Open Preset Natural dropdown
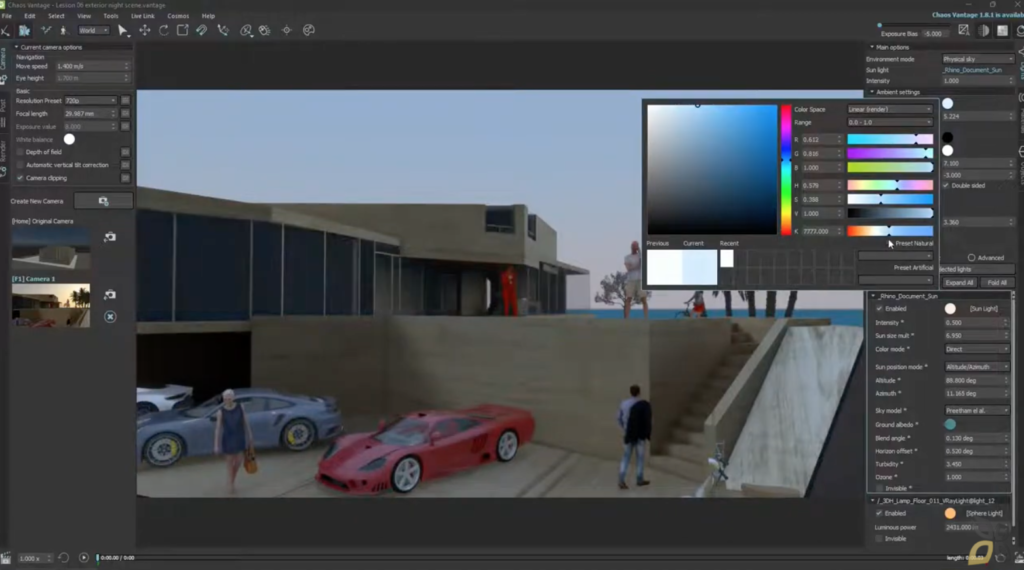Screen dimensions: 1024x570 895,256
